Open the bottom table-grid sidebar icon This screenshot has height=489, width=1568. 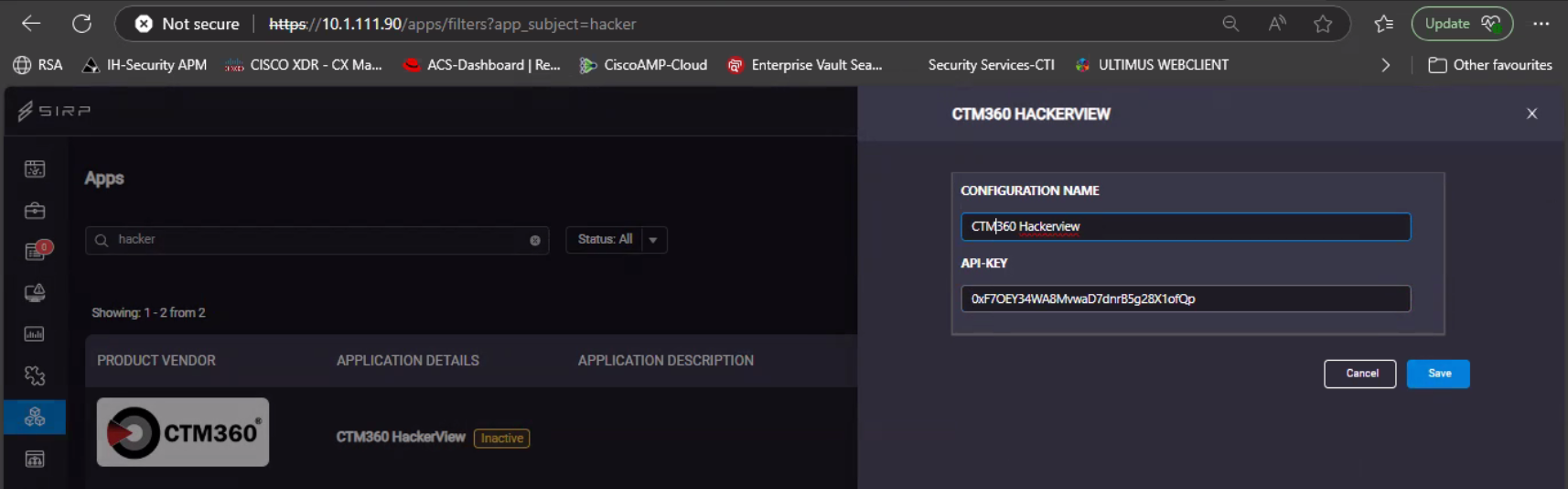pos(35,459)
